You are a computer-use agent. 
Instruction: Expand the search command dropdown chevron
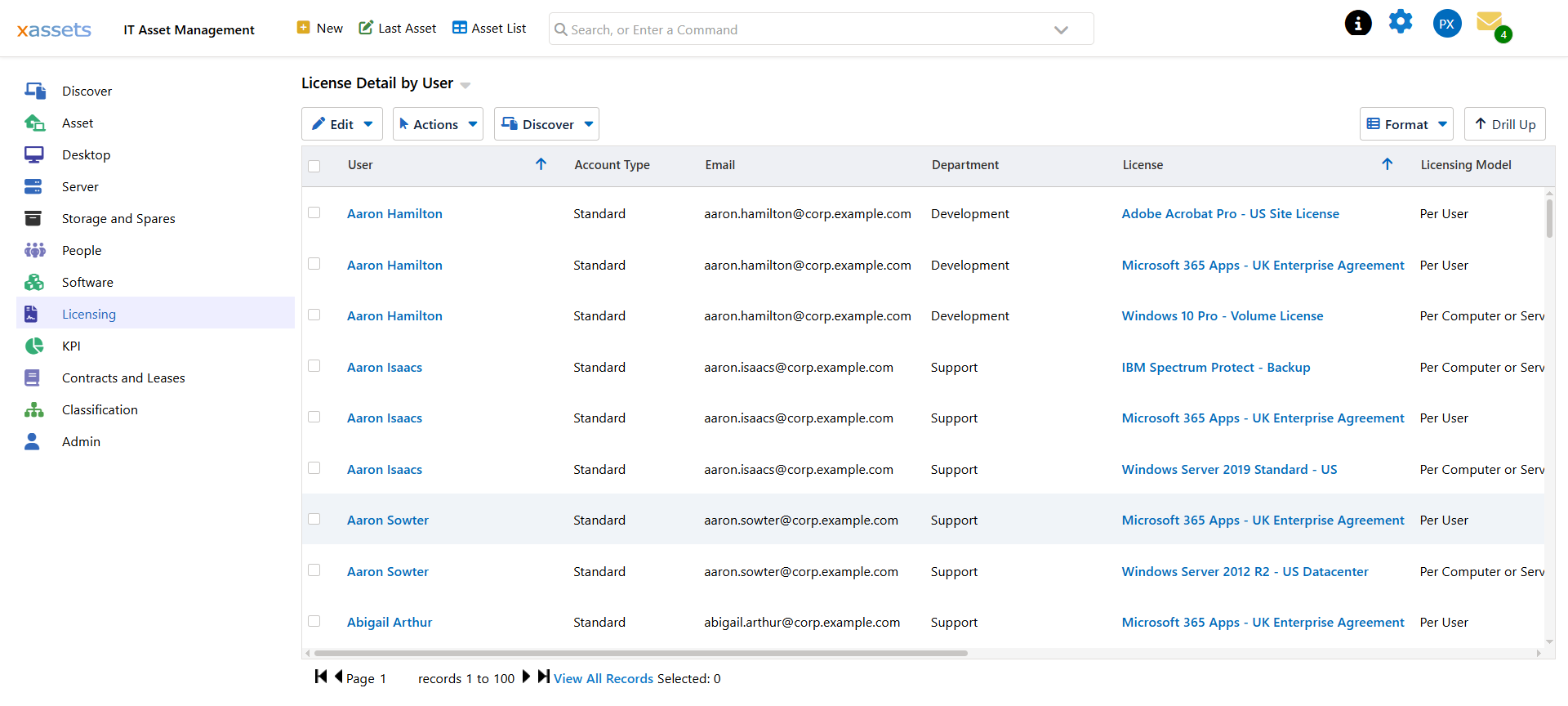pyautogui.click(x=1061, y=30)
